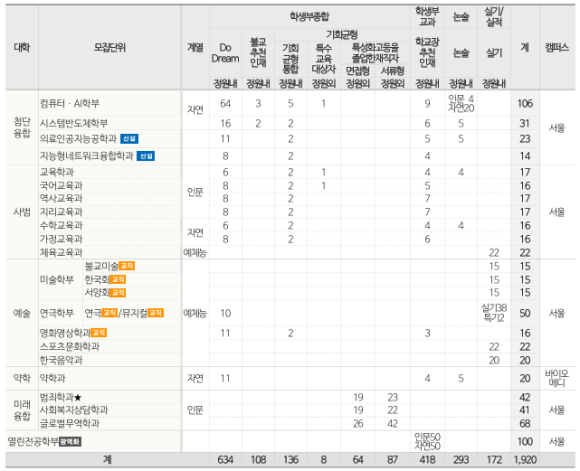Click the 글로벌무역학과 row label

tap(70, 423)
